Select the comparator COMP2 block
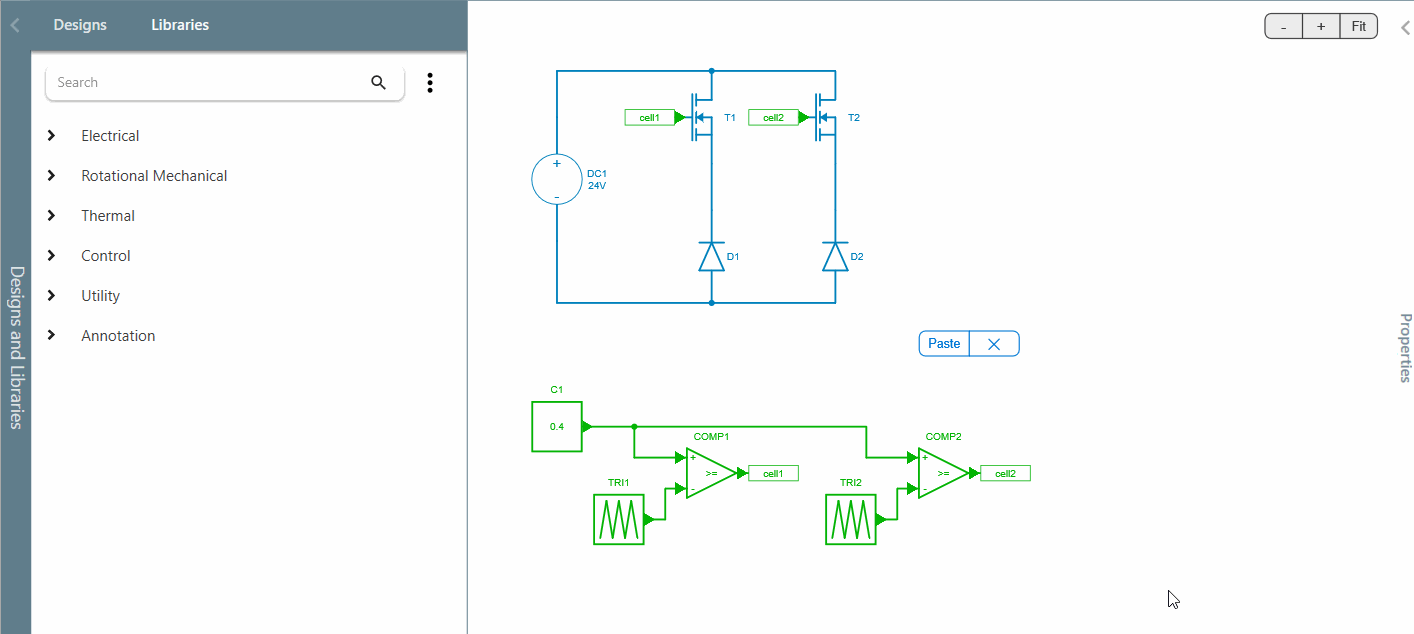This screenshot has height=634, width=1414. tap(940, 472)
